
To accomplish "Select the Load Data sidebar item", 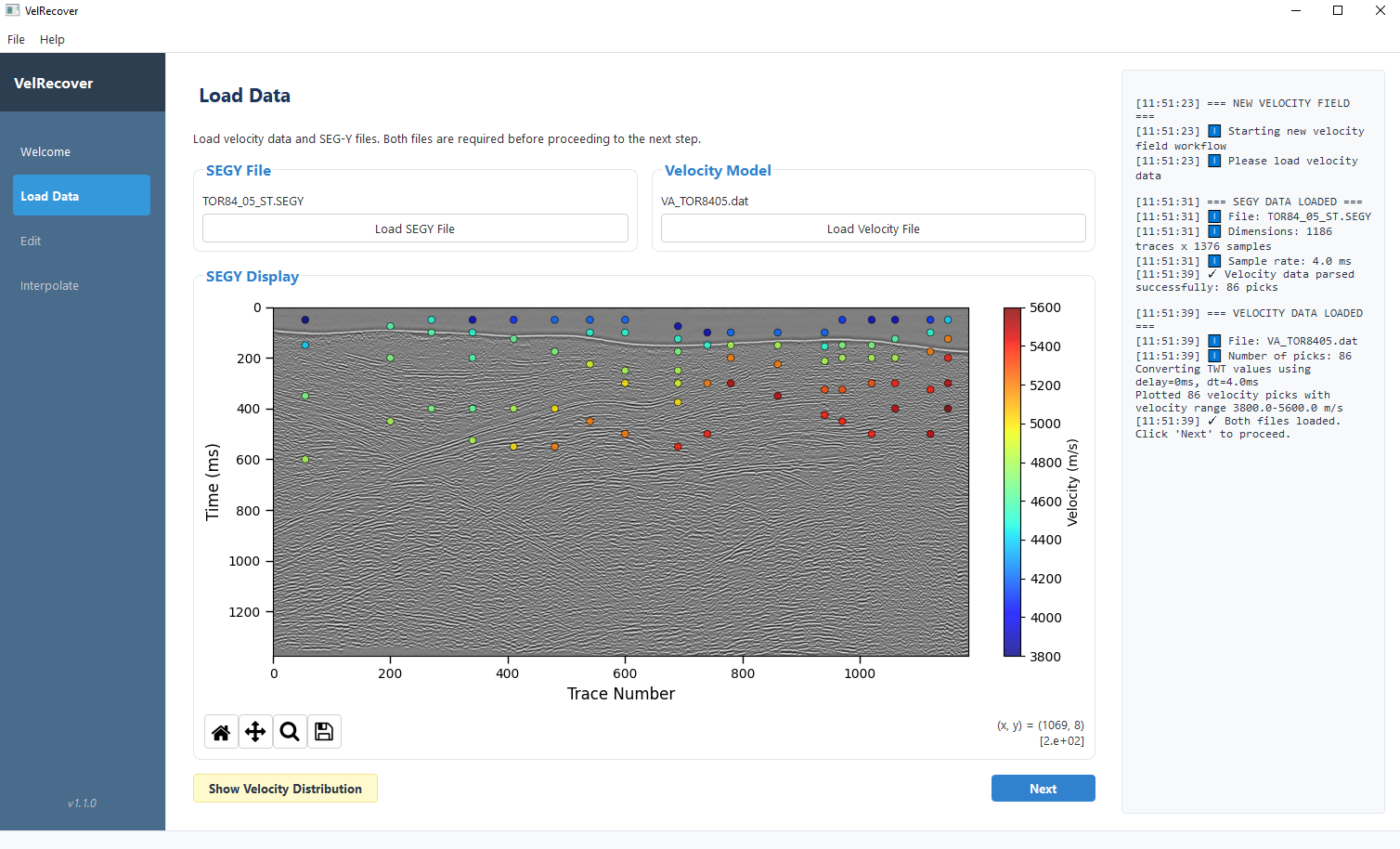I will point(82,196).
